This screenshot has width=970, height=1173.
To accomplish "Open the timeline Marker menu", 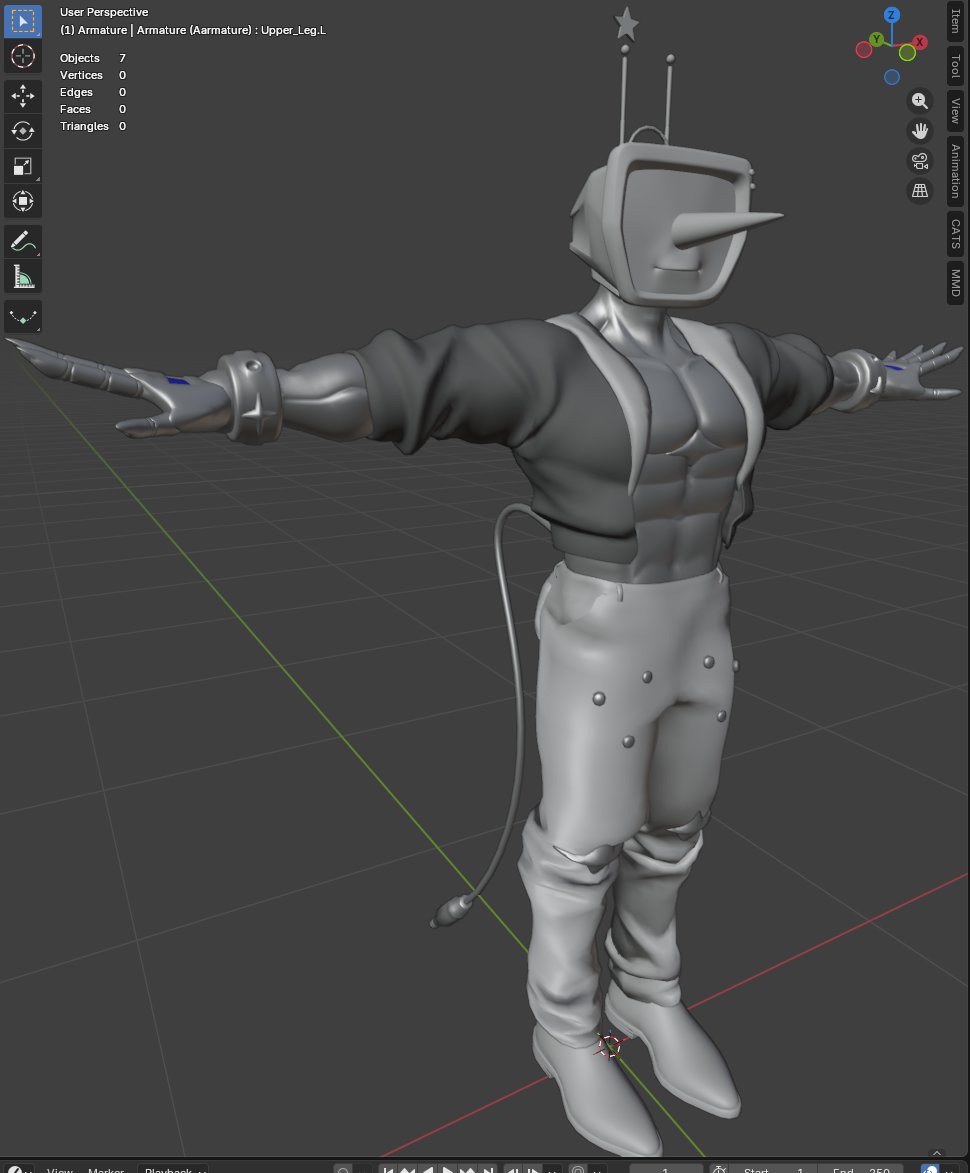I will point(105,1170).
